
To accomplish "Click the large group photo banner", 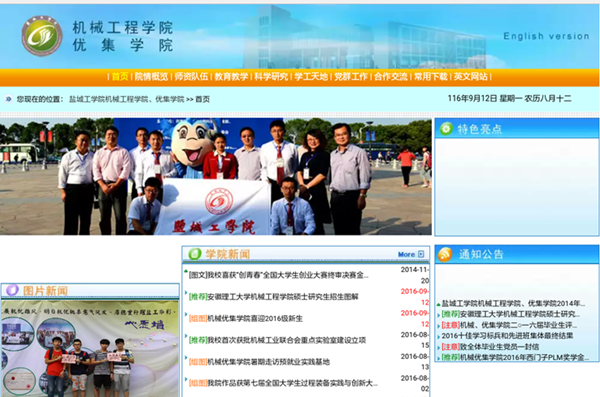I will [216, 176].
